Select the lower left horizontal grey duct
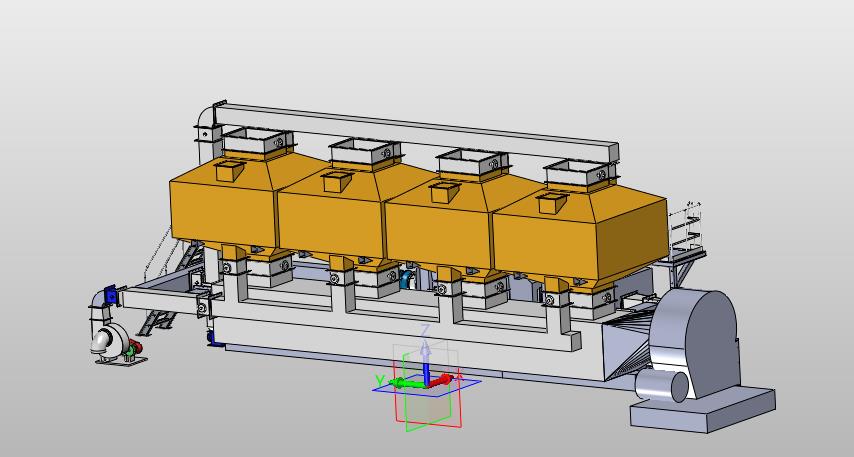The width and height of the screenshot is (854, 457). (x=162, y=301)
